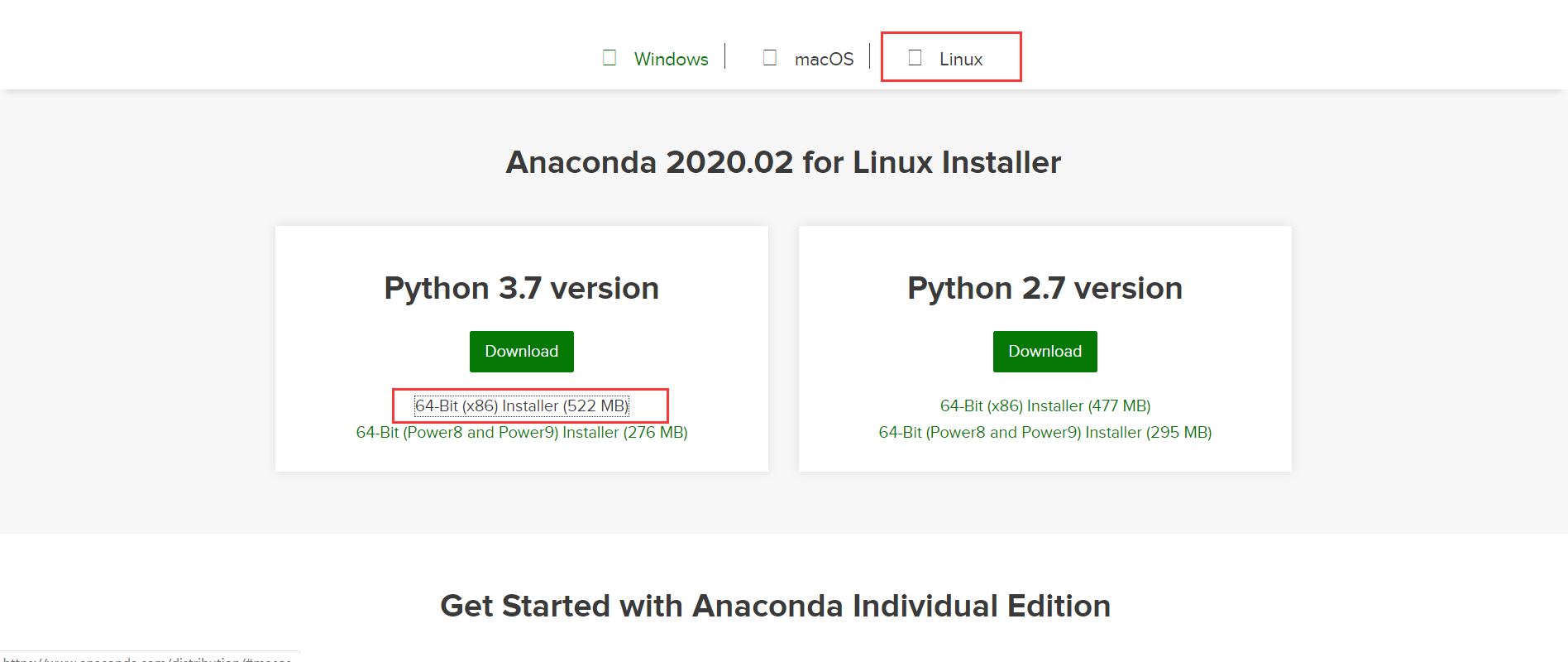Click the macOS icon placeholder
Image resolution: width=1568 pixels, height=662 pixels.
coord(770,58)
